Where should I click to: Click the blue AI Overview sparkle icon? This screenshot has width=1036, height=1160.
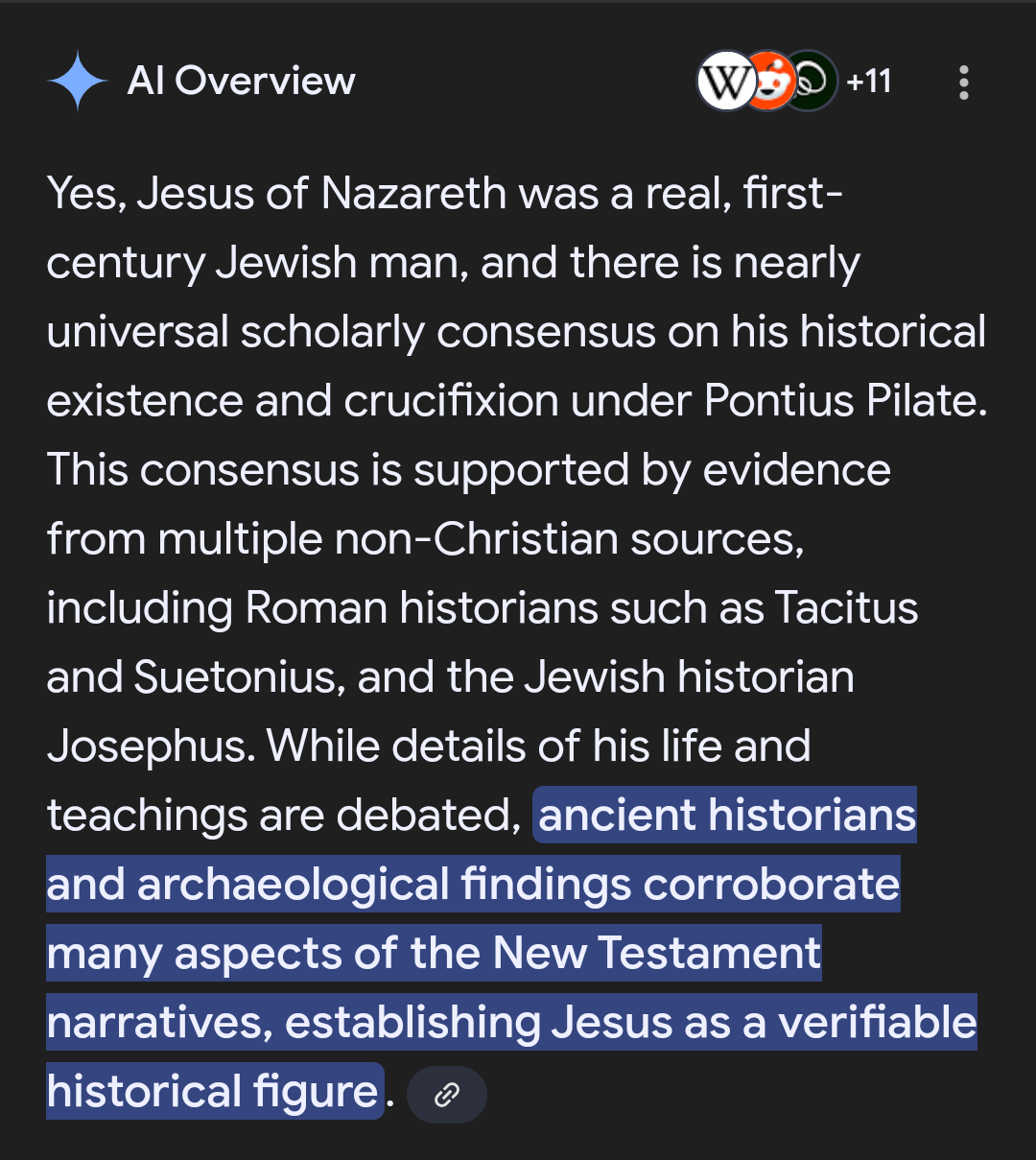point(78,82)
